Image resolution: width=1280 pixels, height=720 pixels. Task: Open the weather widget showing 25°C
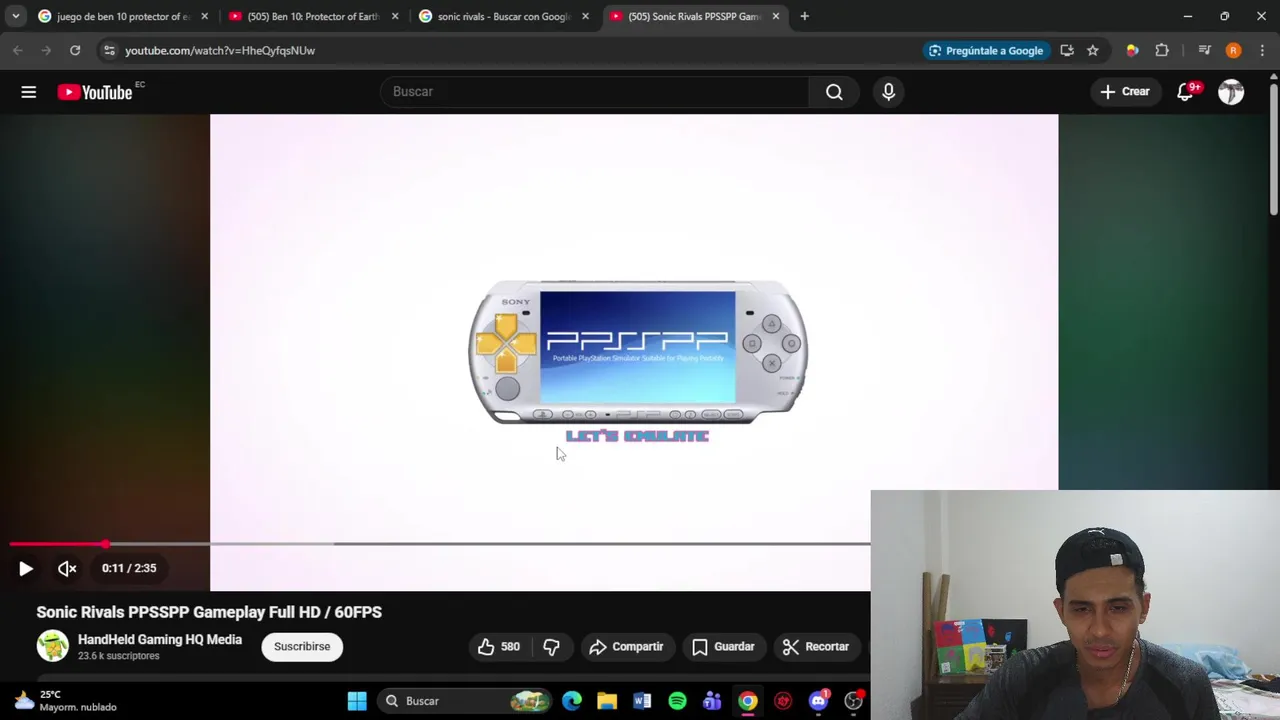tap(65, 701)
